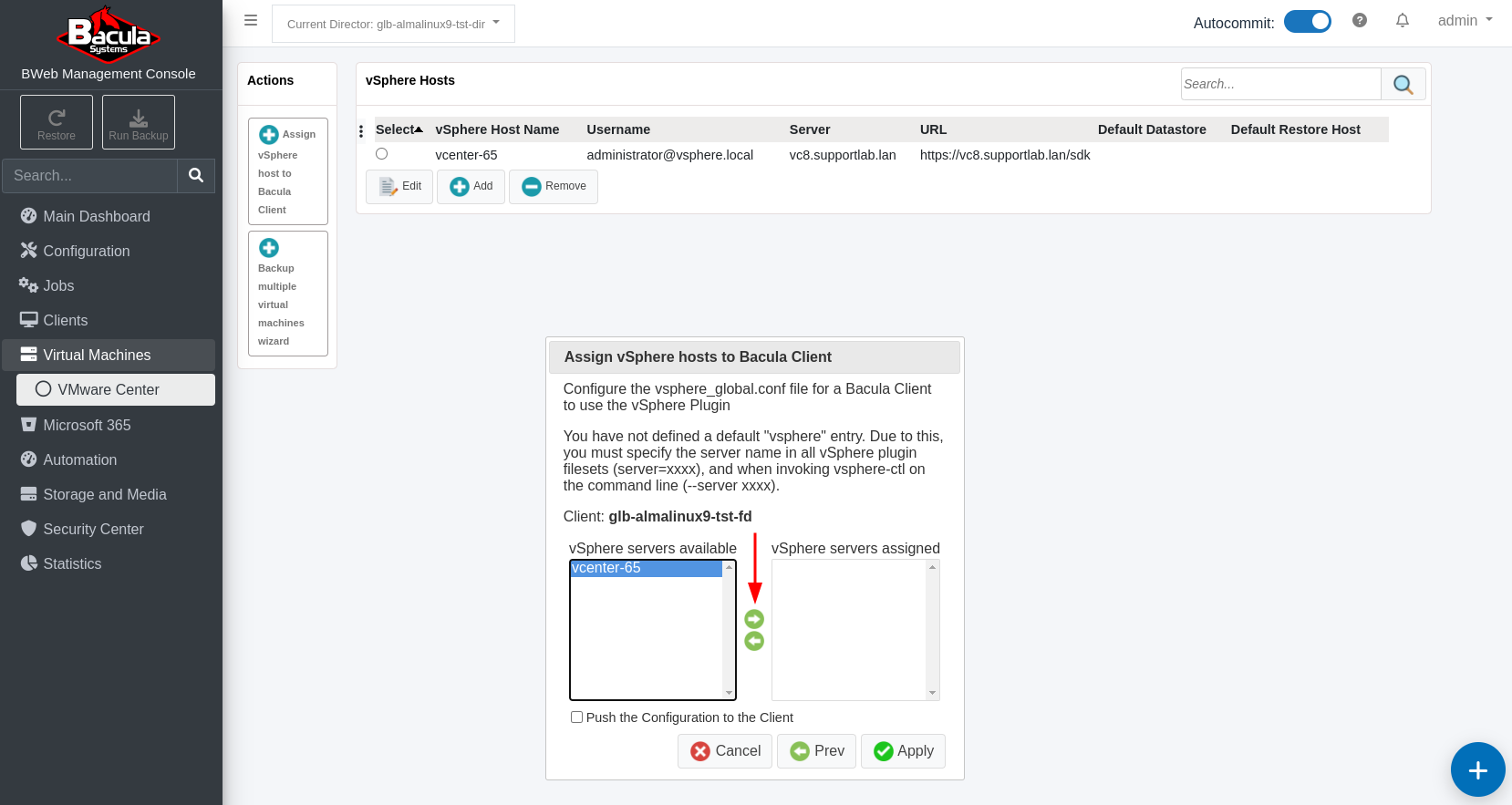Apply the vSphere host assignment
1512x805 pixels.
click(x=904, y=751)
